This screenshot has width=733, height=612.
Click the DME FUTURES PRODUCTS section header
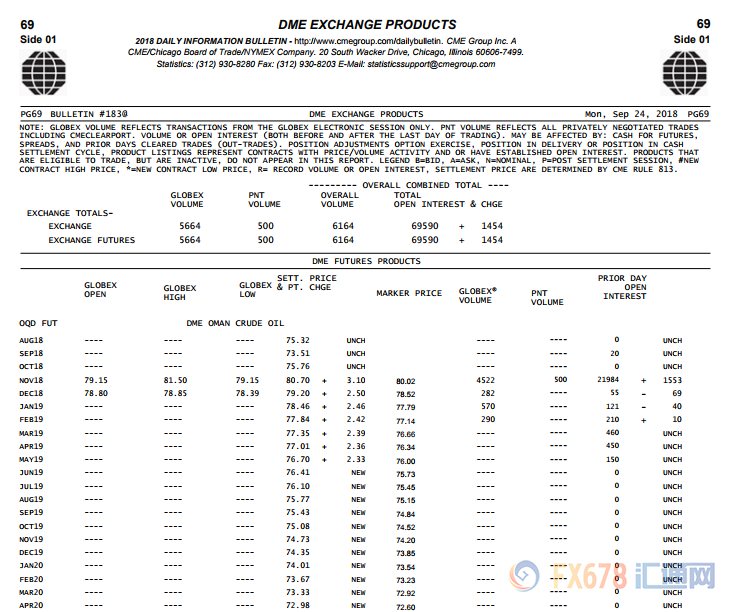366,261
